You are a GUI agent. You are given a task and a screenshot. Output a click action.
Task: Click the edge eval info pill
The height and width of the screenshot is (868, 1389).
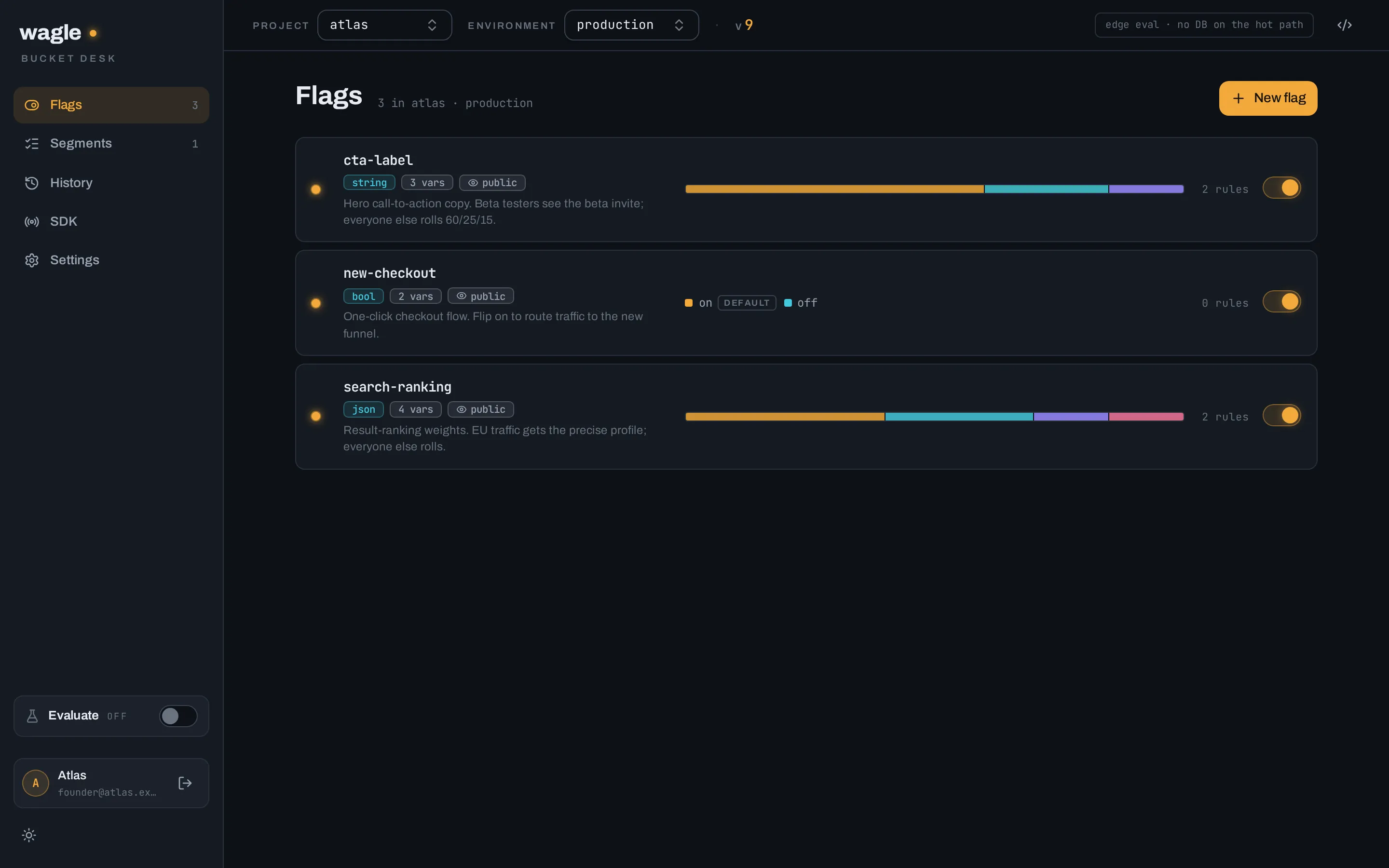click(1204, 25)
